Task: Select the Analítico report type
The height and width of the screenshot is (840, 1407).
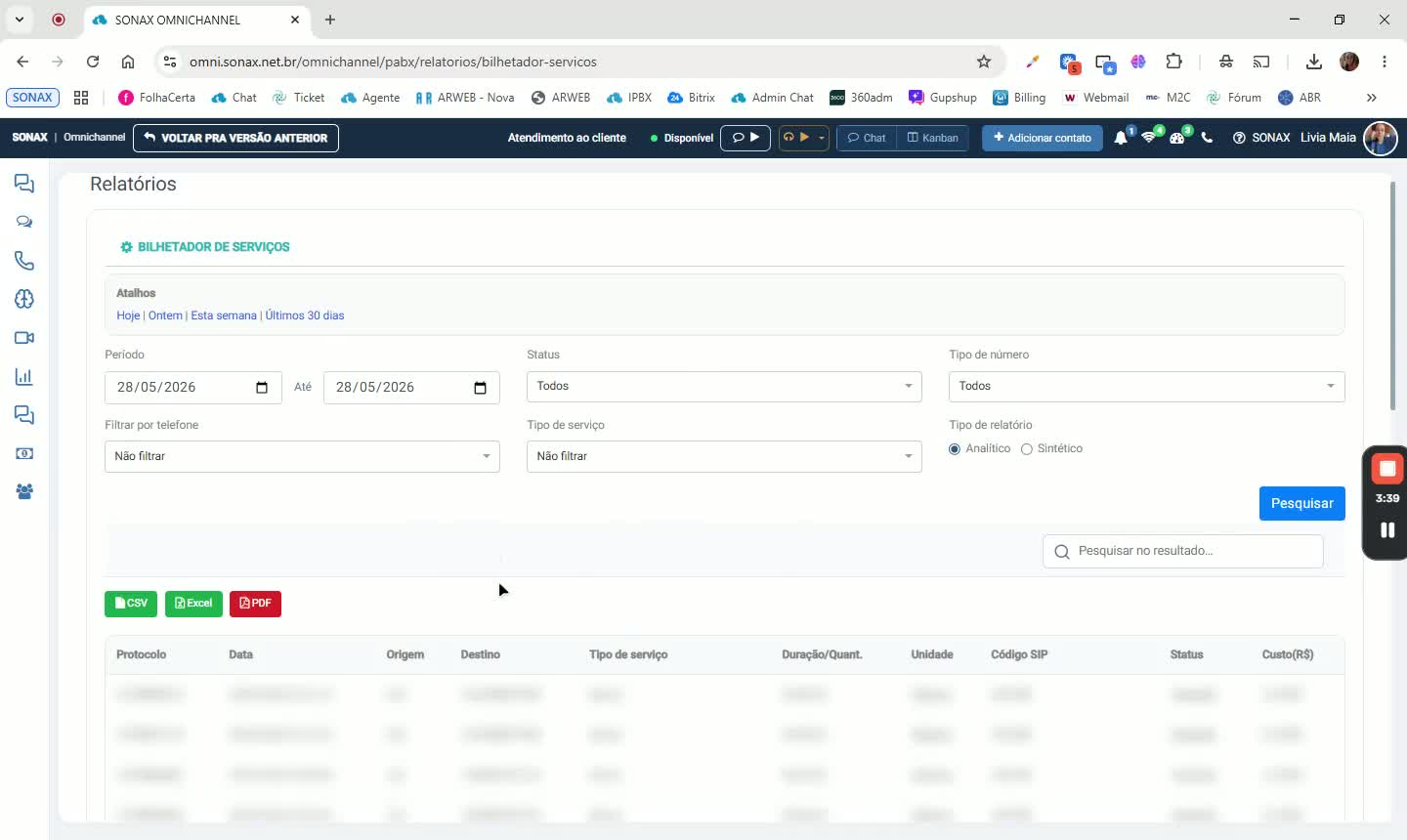Action: click(955, 449)
